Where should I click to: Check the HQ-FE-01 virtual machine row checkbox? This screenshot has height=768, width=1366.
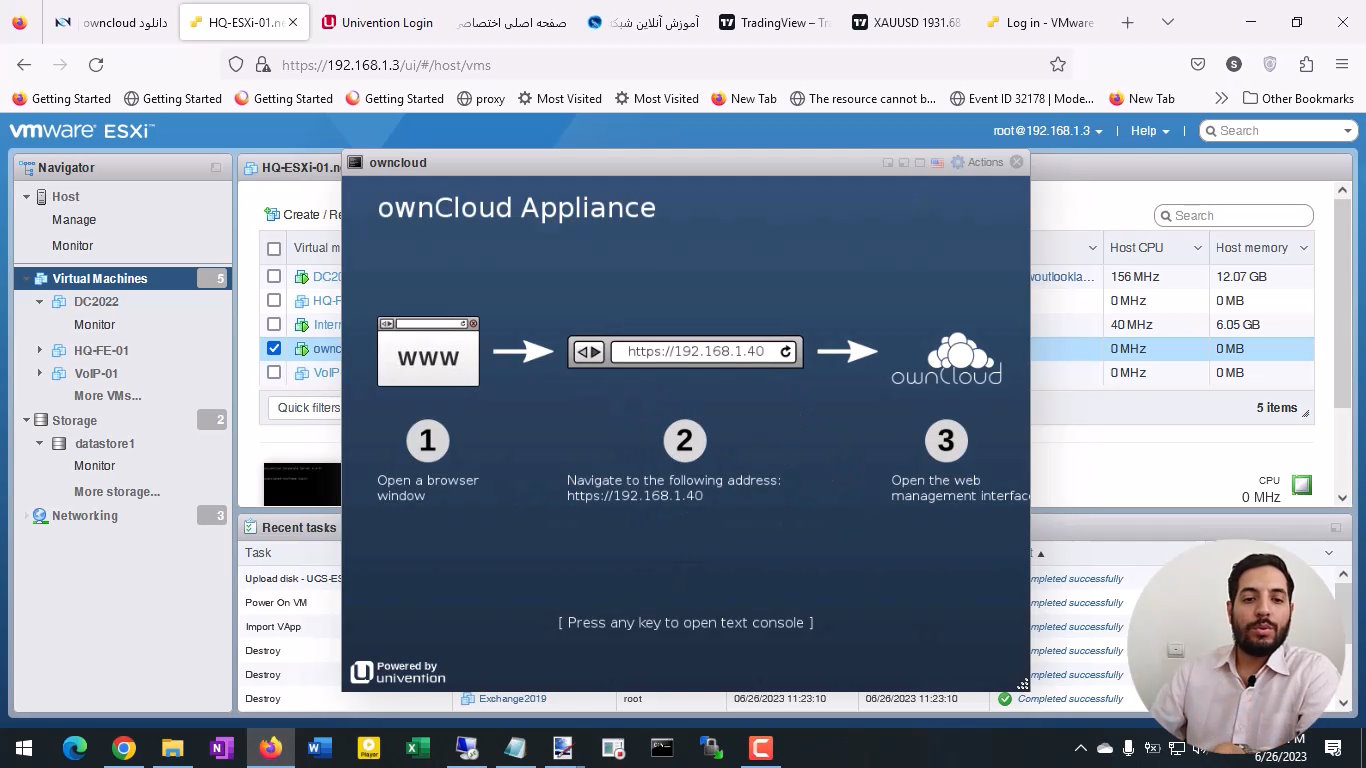point(274,300)
